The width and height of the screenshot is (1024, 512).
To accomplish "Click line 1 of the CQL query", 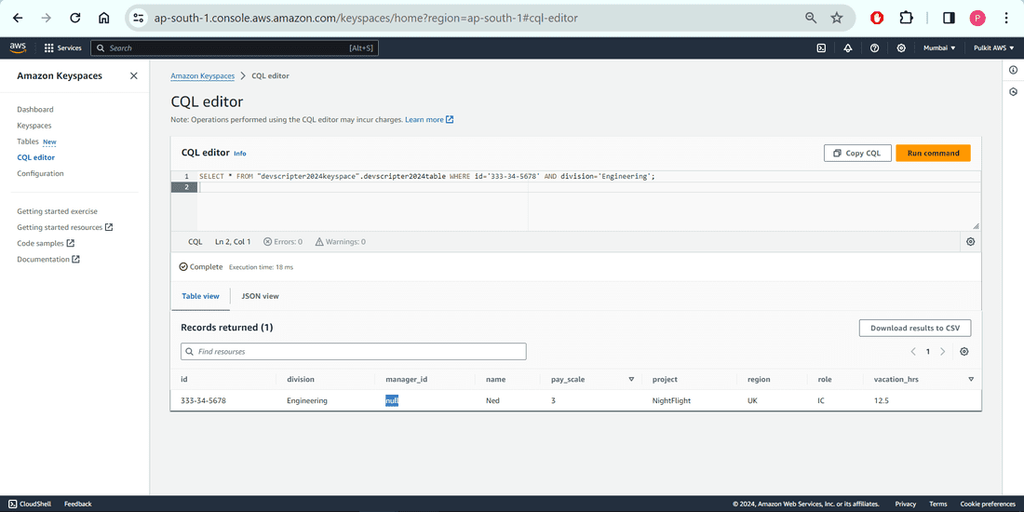I will 426,176.
